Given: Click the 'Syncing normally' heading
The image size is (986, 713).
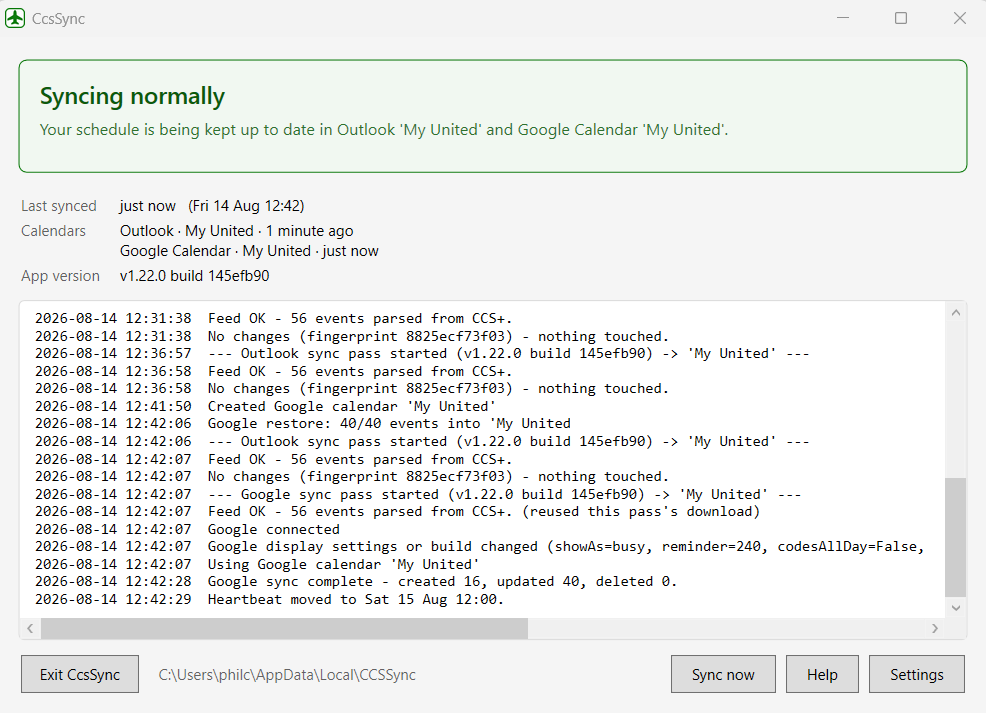Looking at the screenshot, I should click(132, 96).
